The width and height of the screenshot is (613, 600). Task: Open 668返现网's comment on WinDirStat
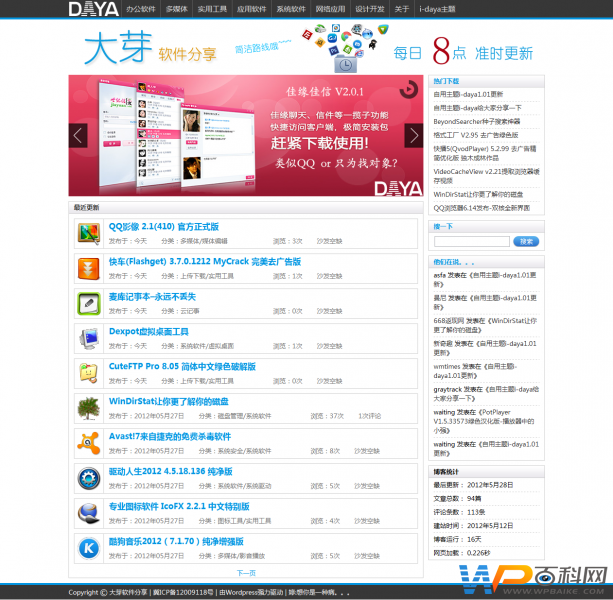pyautogui.click(x=485, y=325)
